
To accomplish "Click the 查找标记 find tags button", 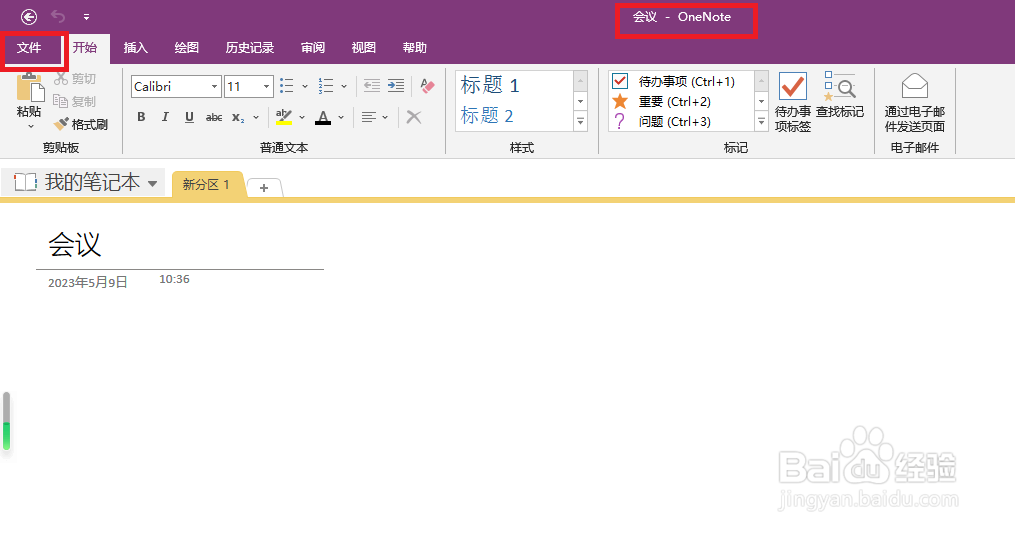I will point(840,95).
